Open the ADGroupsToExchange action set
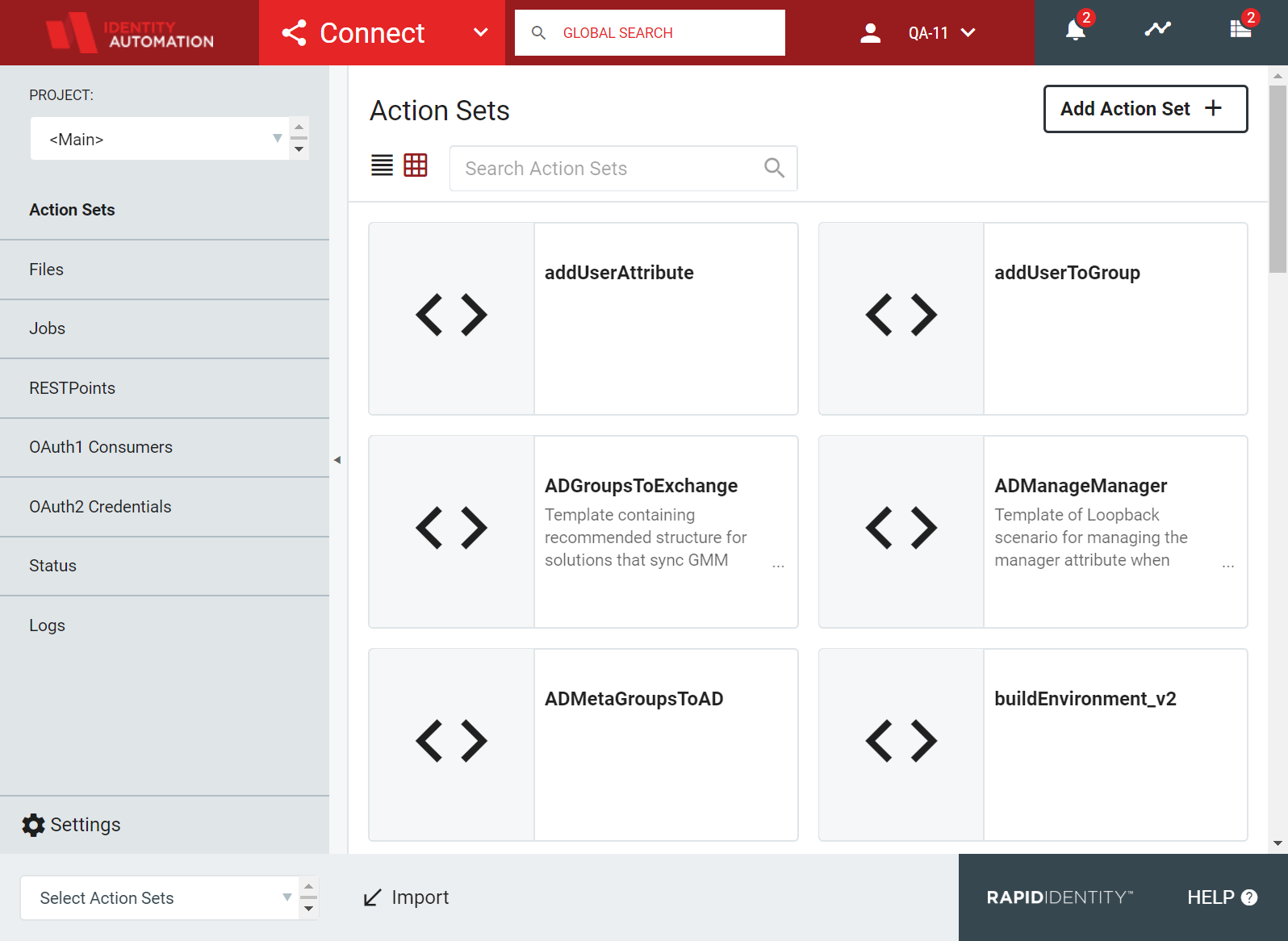Screen dimensions: 1288x941 click(x=641, y=486)
